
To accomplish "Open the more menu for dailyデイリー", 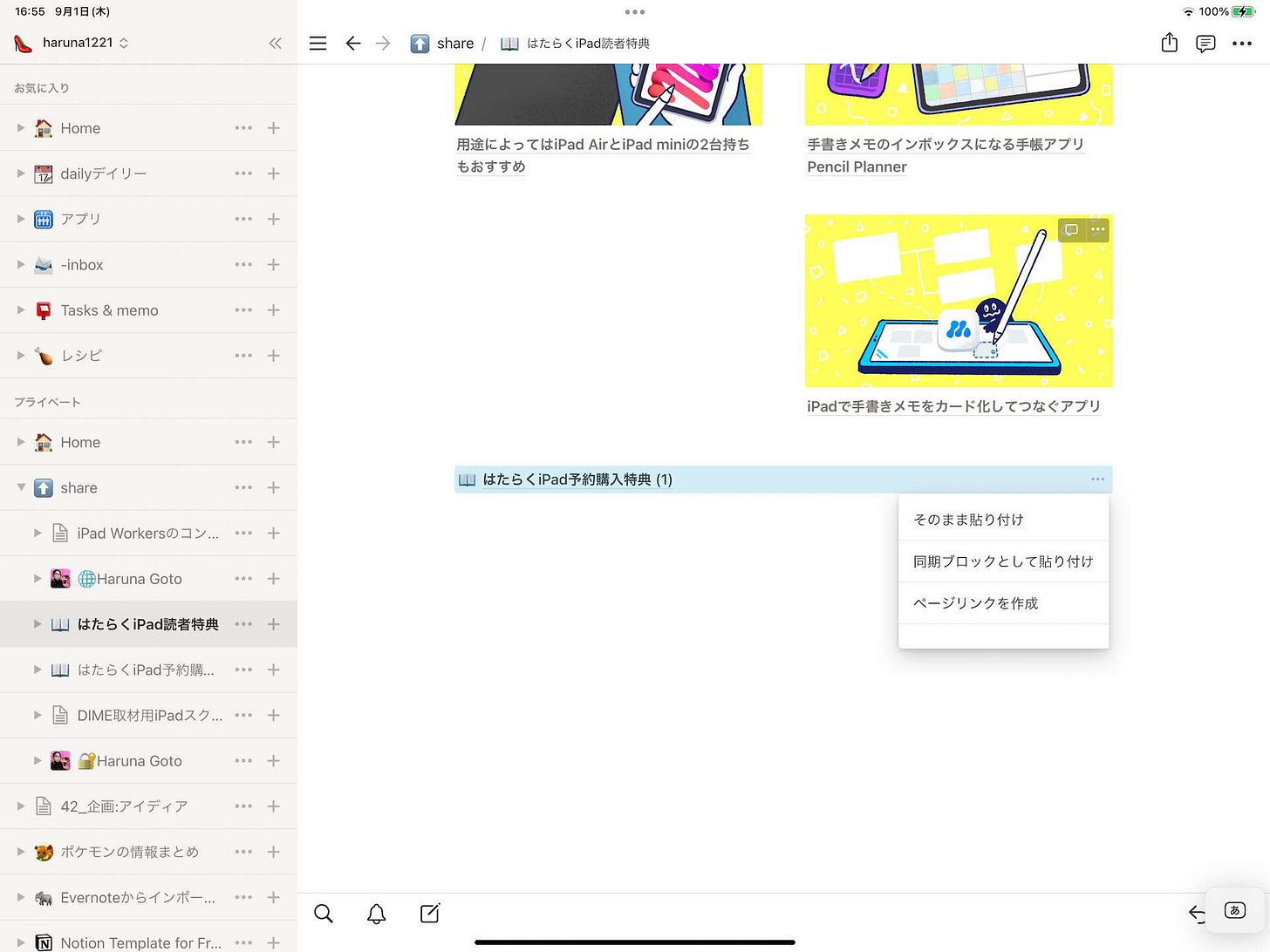I will 243,173.
